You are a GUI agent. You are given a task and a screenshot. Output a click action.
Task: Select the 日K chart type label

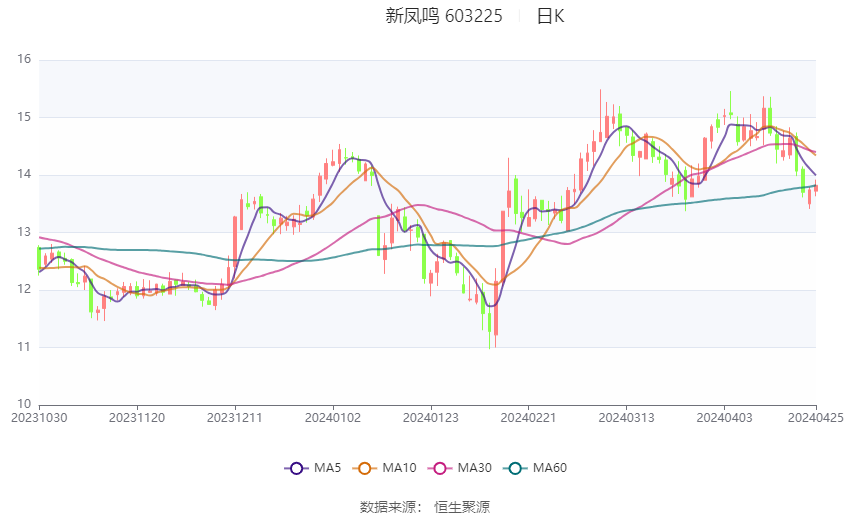coord(550,16)
